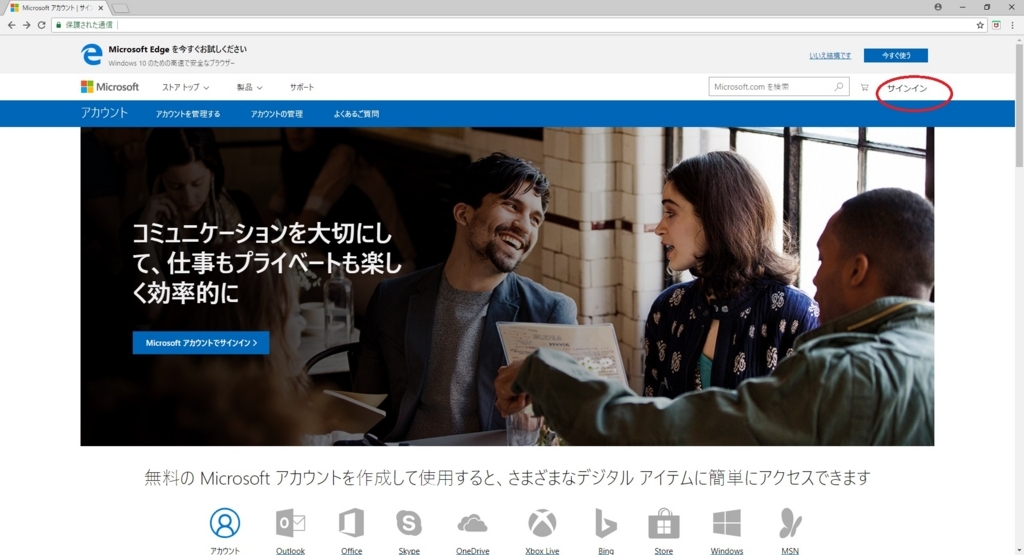
Task: Click the Outlook text link
Action: tap(291, 551)
